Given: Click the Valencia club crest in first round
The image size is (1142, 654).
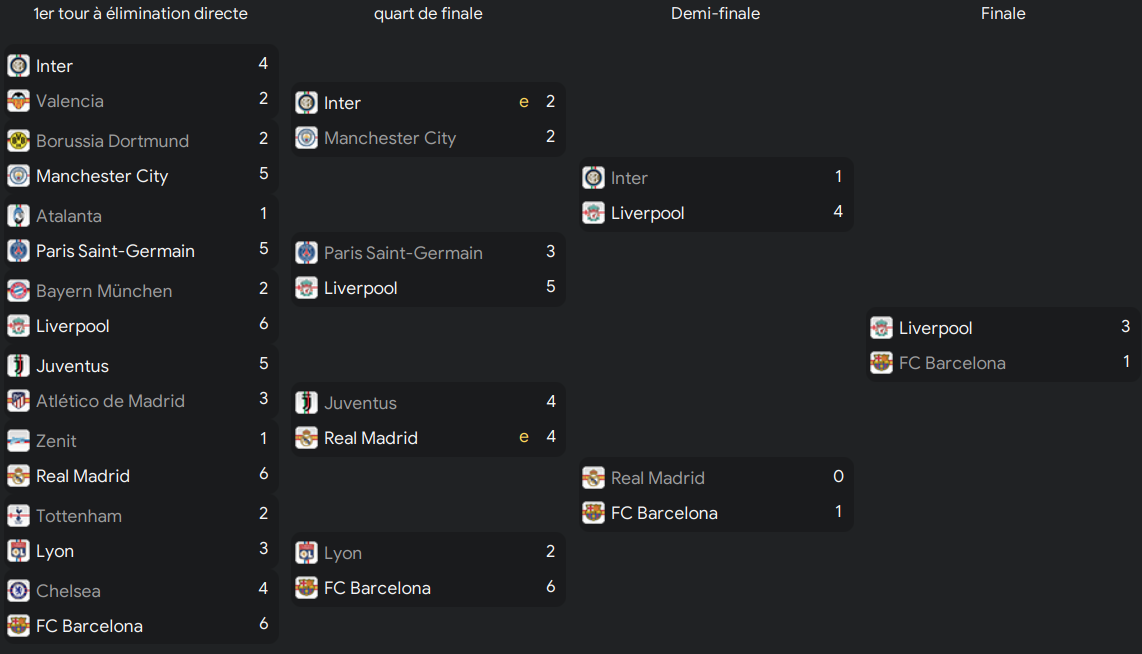Looking at the screenshot, I should click(18, 101).
